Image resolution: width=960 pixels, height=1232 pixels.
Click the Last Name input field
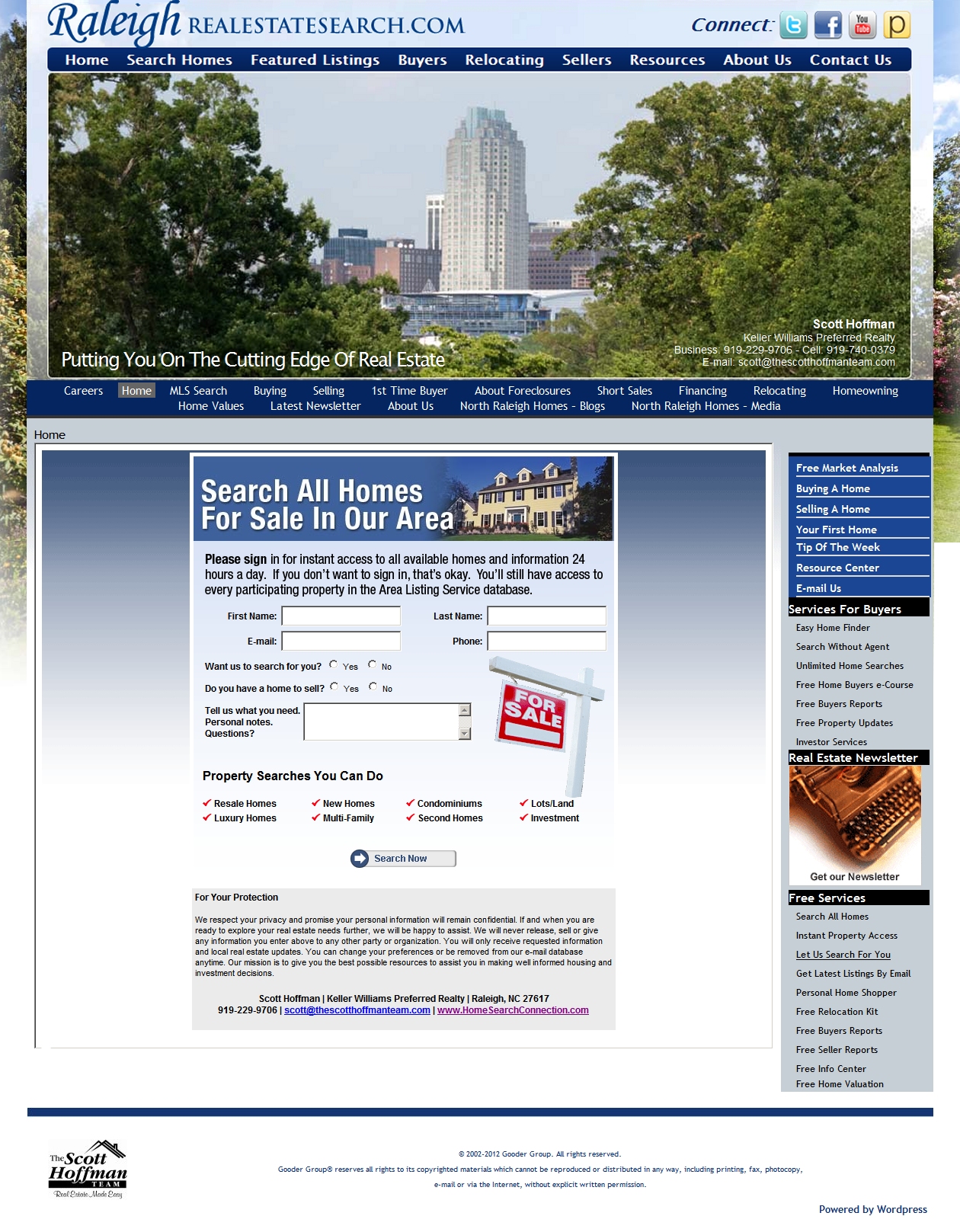[547, 616]
